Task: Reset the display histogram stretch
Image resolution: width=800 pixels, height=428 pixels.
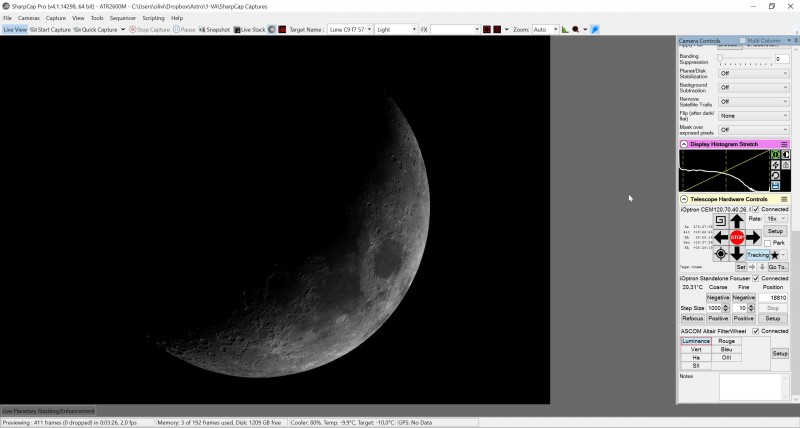Action: click(776, 175)
